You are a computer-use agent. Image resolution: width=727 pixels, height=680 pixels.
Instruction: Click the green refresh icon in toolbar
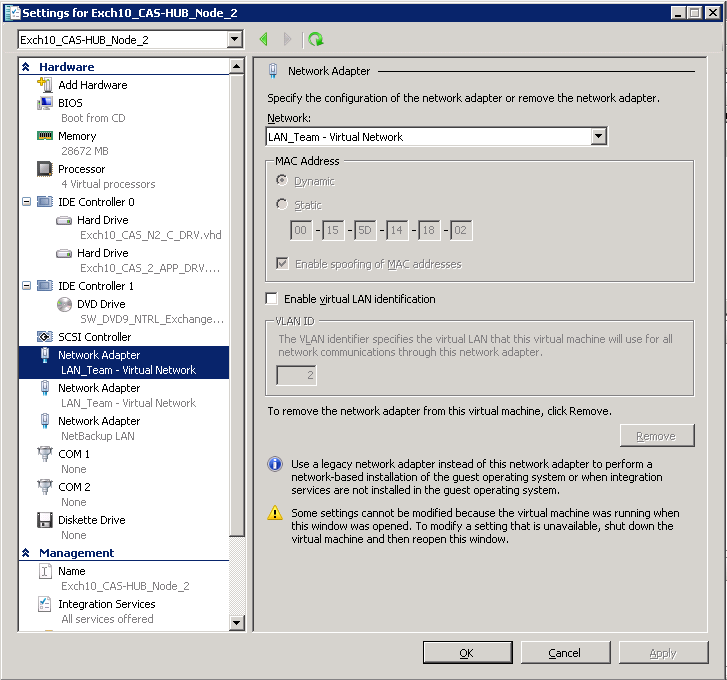click(x=316, y=39)
